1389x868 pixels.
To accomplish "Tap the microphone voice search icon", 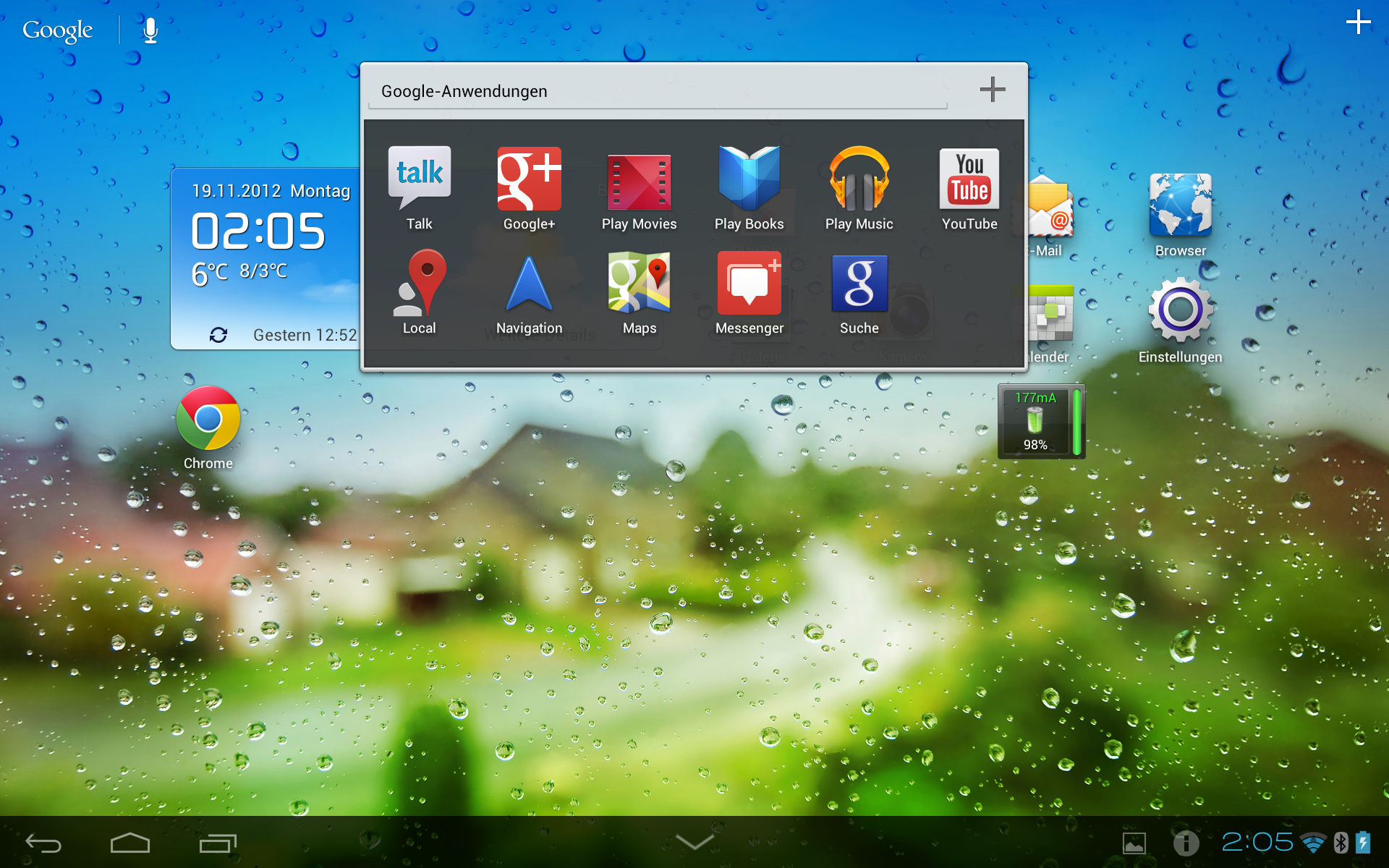I will (x=150, y=30).
